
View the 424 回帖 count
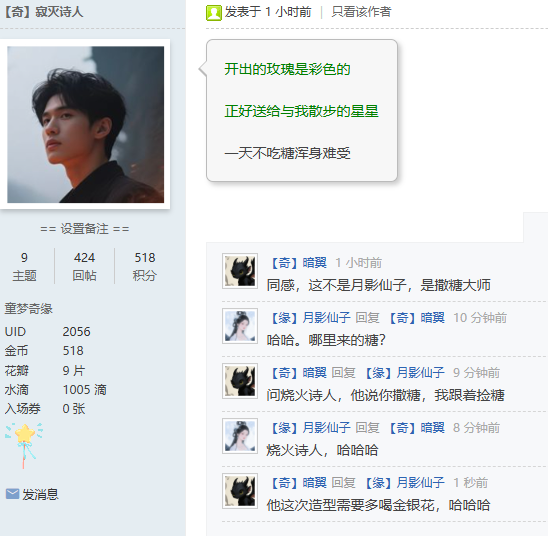(84, 266)
